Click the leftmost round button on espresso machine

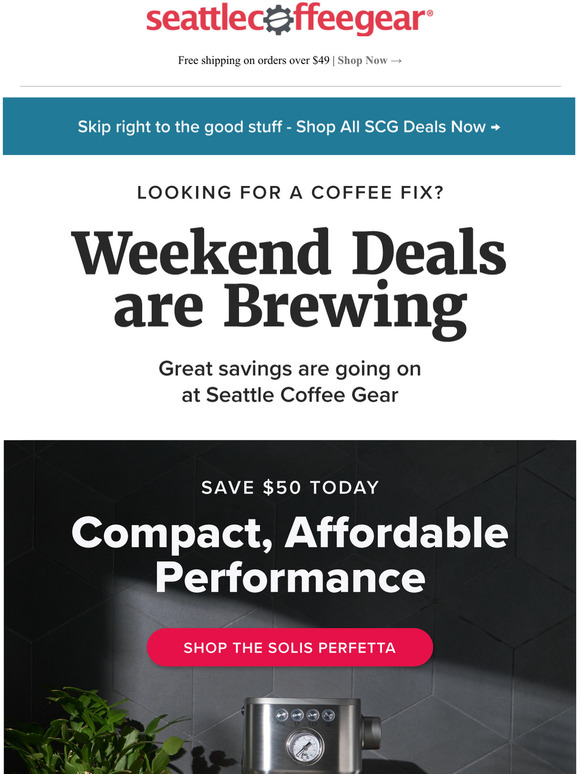281,715
